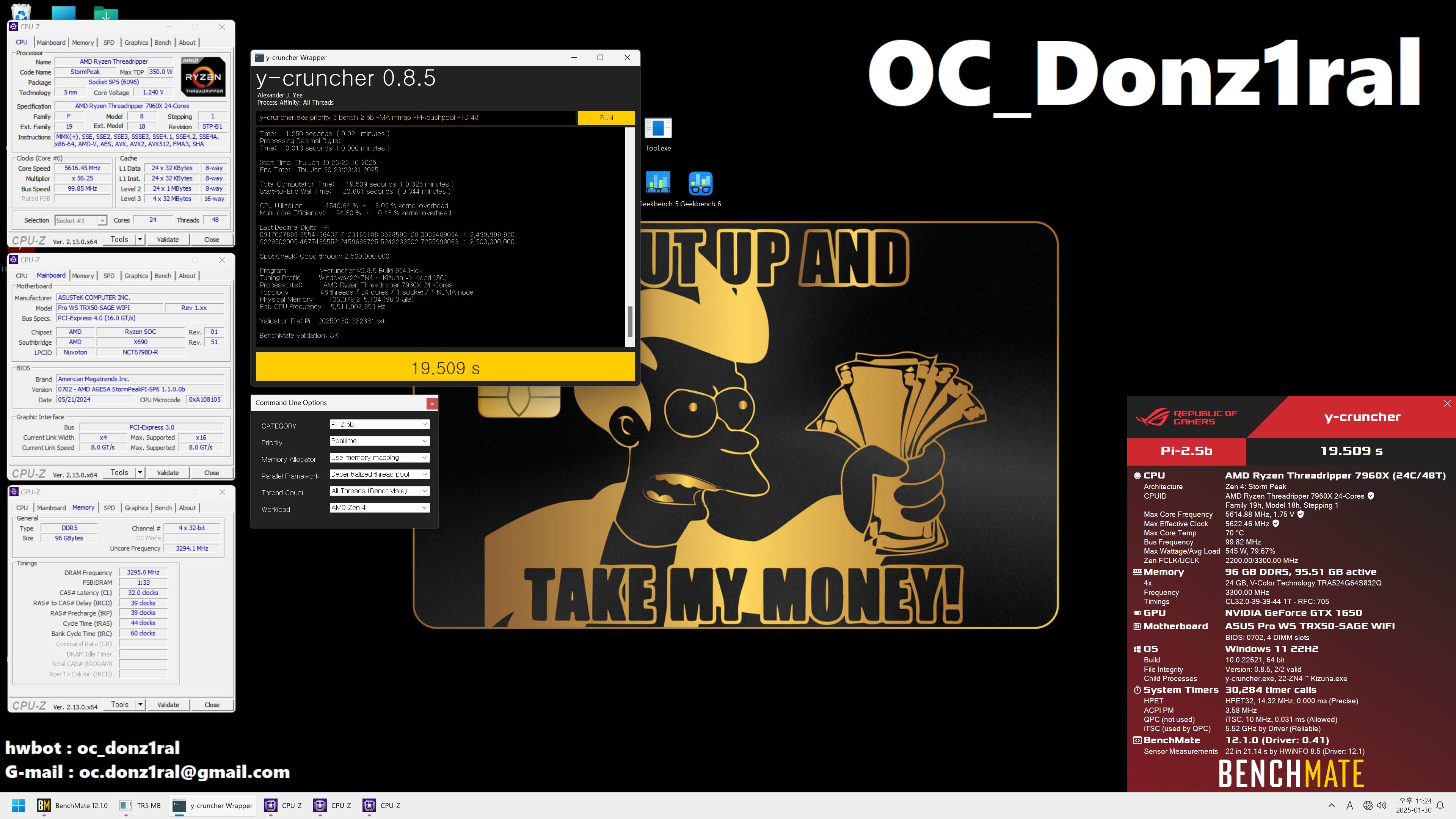Image resolution: width=1456 pixels, height=819 pixels.
Task: Click Close in the CPU tab window
Action: (x=212, y=240)
